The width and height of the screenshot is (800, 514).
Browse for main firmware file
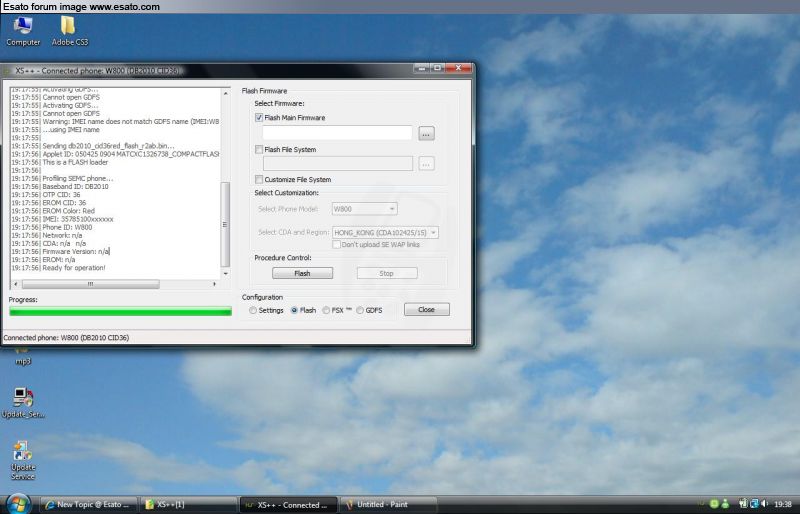pos(426,134)
